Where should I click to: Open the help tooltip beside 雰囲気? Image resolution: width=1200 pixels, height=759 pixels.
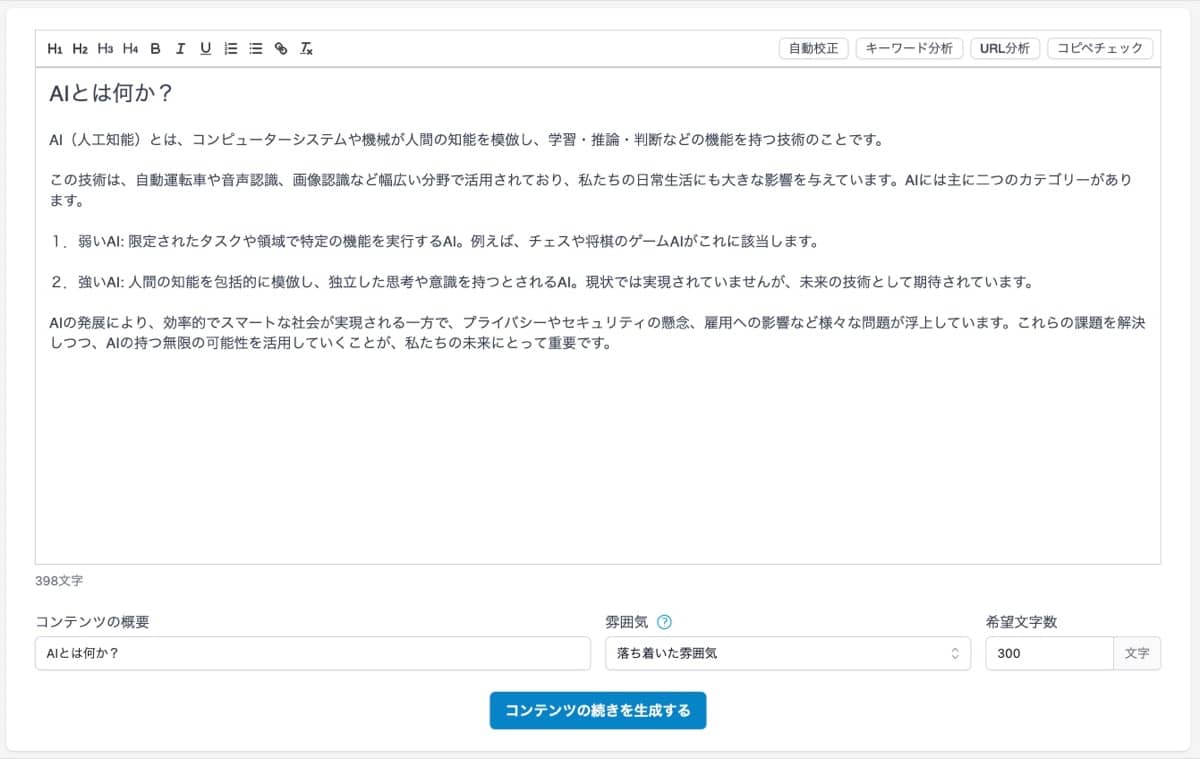coord(665,621)
